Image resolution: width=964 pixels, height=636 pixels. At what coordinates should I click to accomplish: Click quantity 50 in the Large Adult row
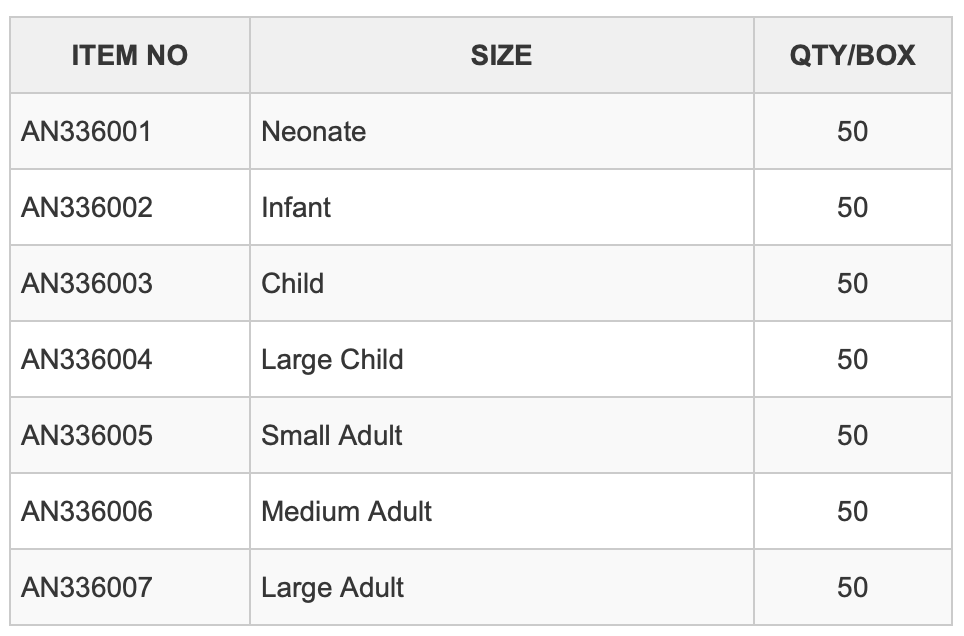[x=853, y=587]
